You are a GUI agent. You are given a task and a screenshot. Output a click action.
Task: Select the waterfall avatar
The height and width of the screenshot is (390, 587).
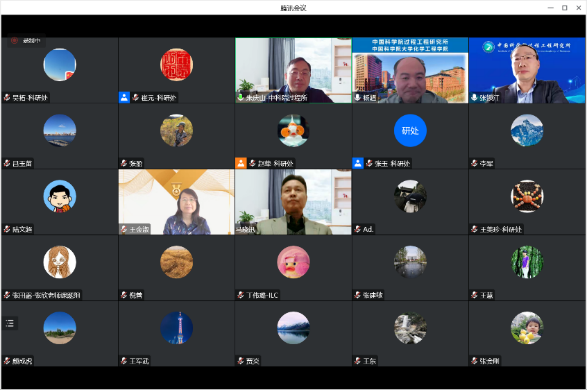[x=410, y=328]
